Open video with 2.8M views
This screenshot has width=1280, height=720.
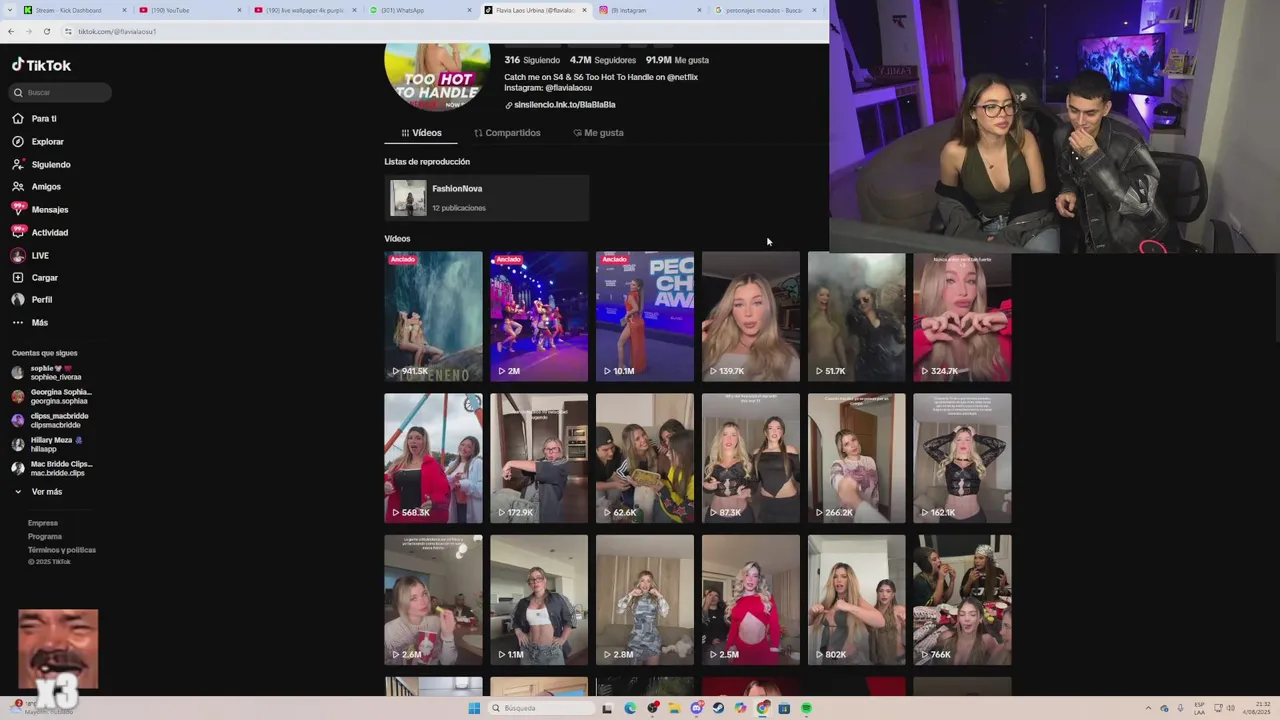tap(645, 600)
